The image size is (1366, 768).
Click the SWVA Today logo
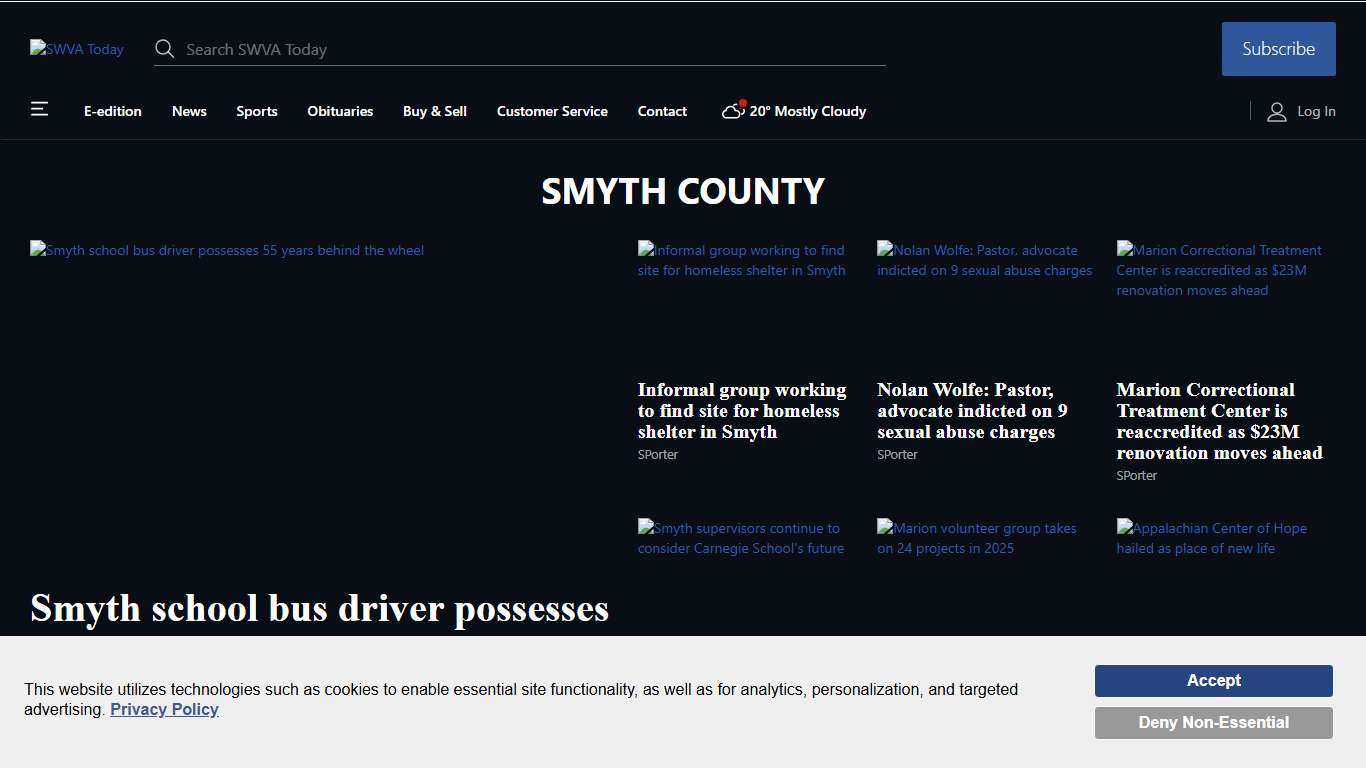[76, 48]
